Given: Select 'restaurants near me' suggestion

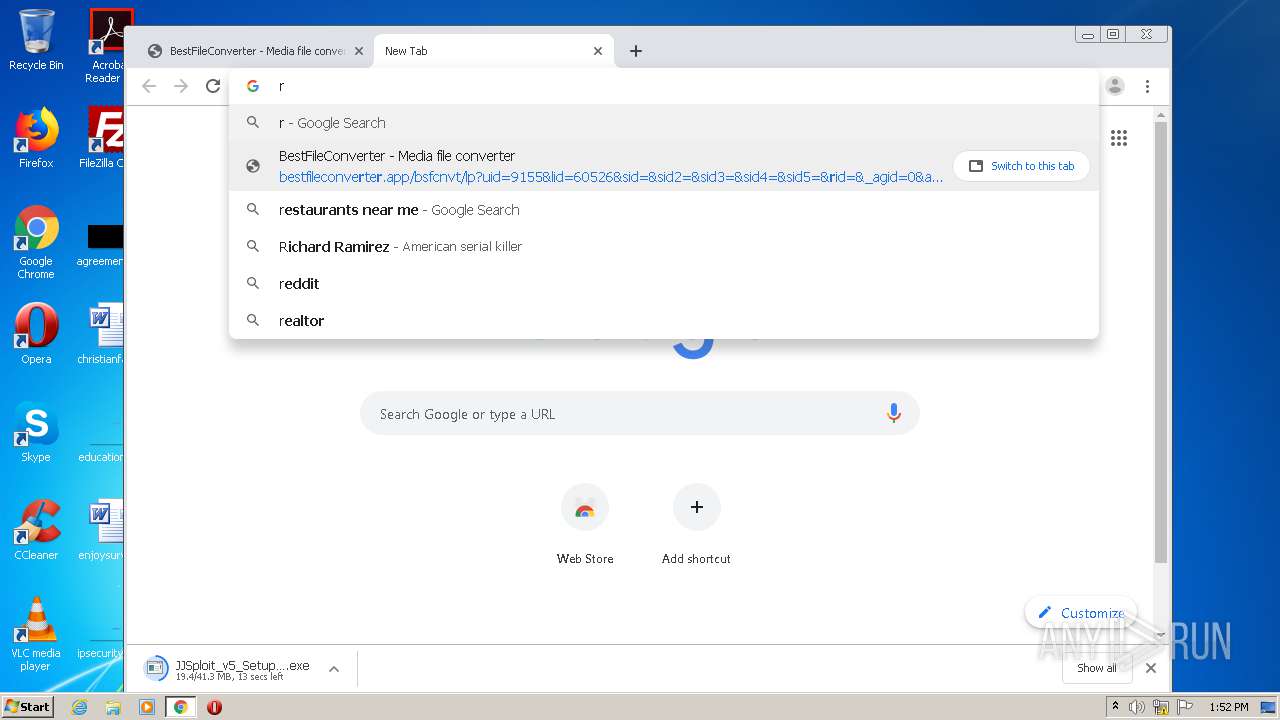Looking at the screenshot, I should (x=664, y=210).
